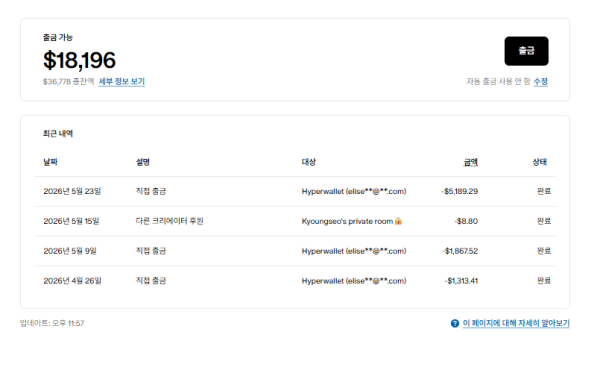Screen dimensions: 600x376
Task: Select the 2026년 5월 23일 date cell
Action: [72, 191]
